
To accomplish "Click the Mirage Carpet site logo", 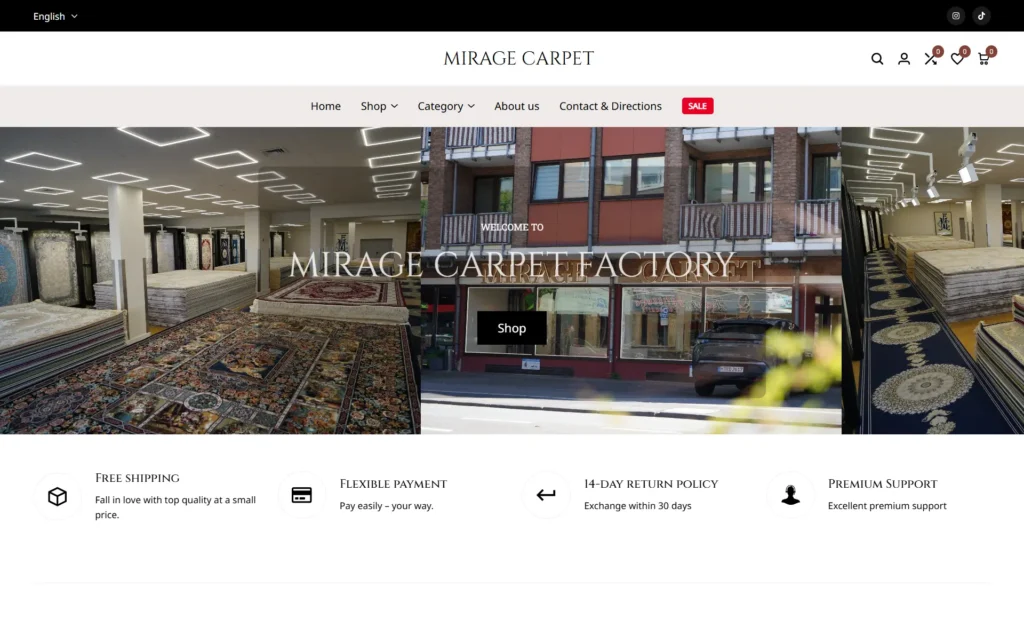I will point(518,59).
